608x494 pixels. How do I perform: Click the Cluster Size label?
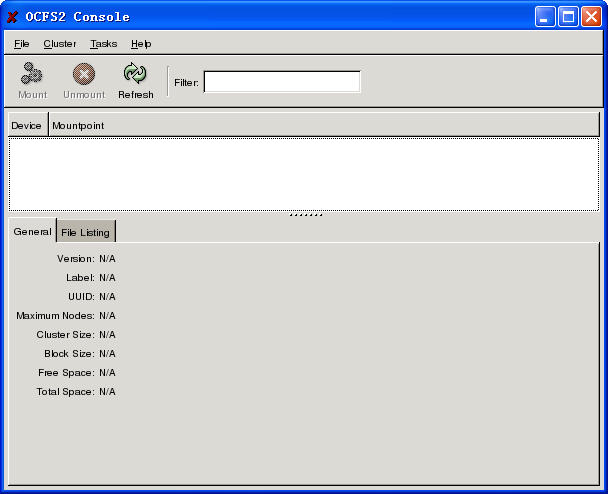tap(65, 335)
